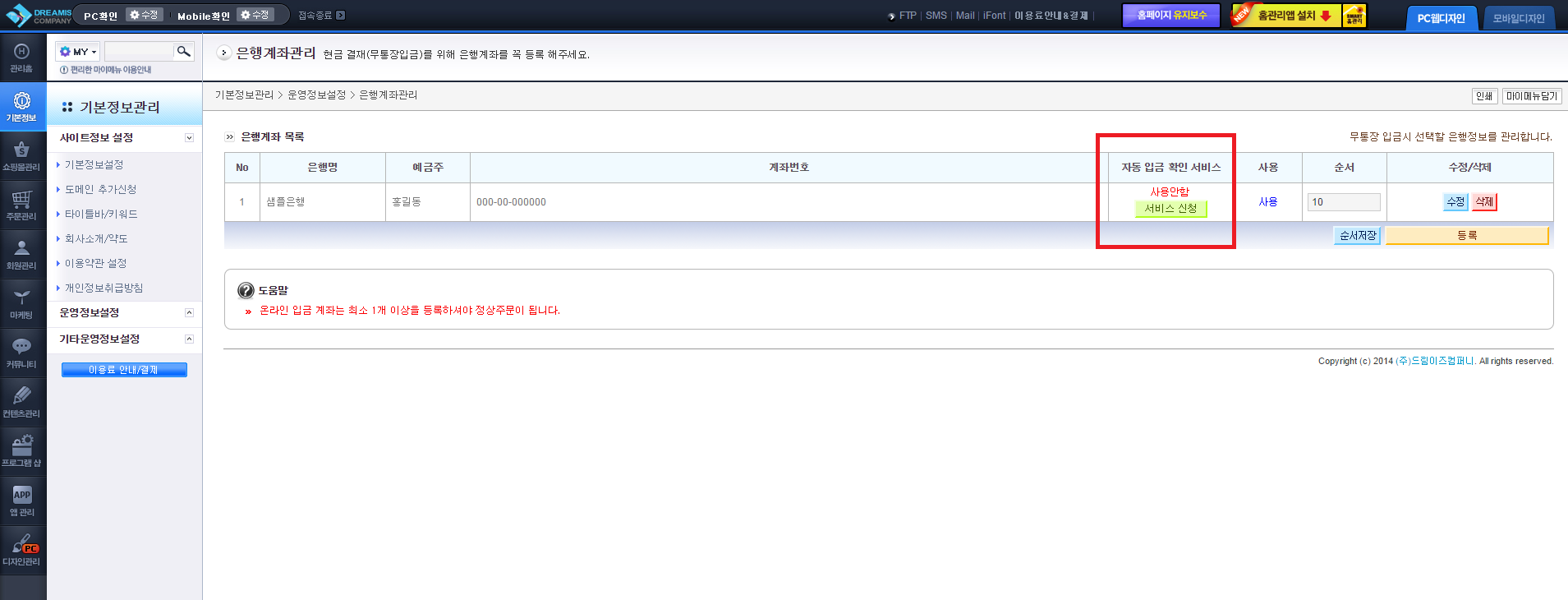This screenshot has height=600, width=1568.
Task: Expand the 기타운영정보설정 section
Action: tap(189, 339)
